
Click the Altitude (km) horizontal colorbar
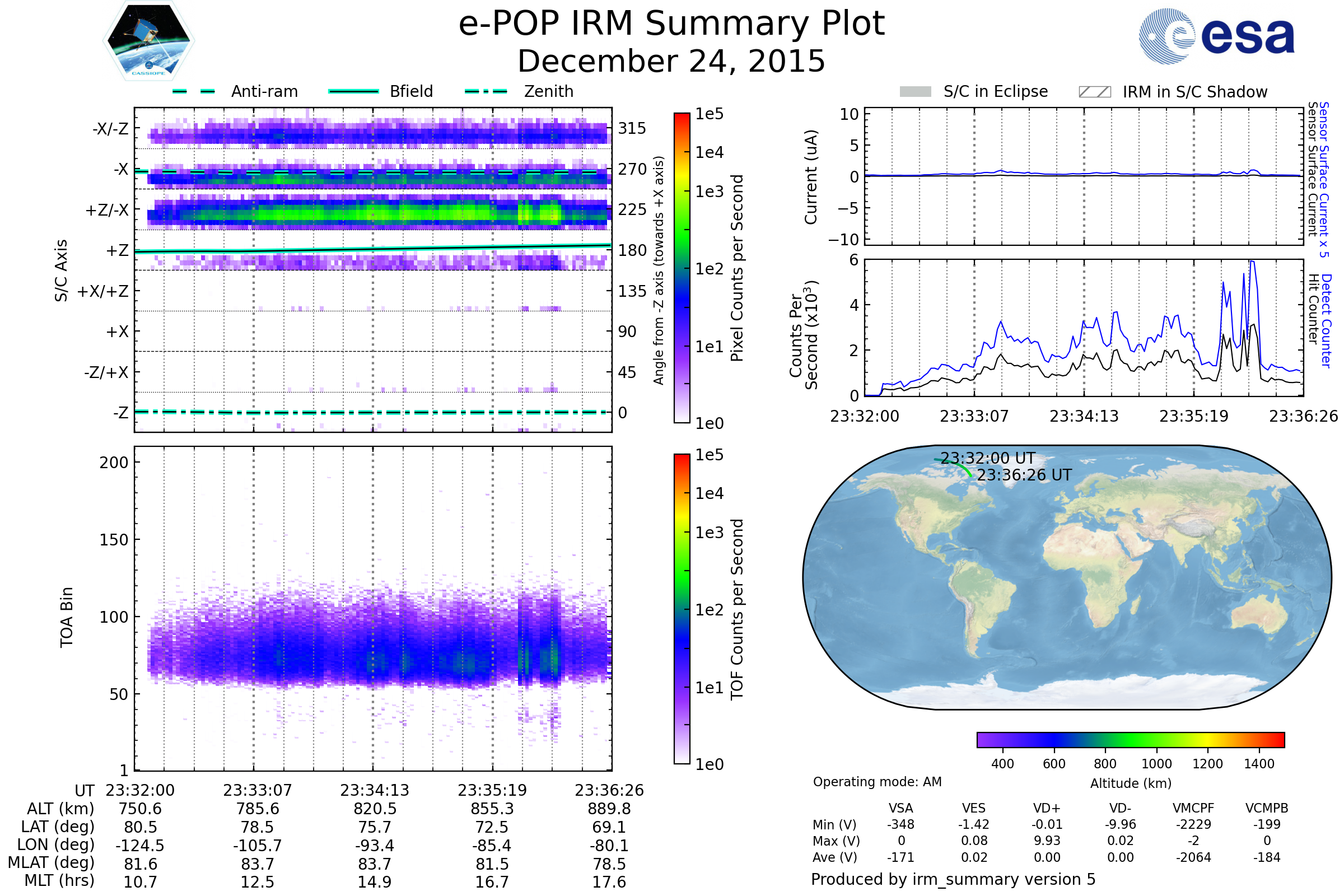tap(1130, 739)
